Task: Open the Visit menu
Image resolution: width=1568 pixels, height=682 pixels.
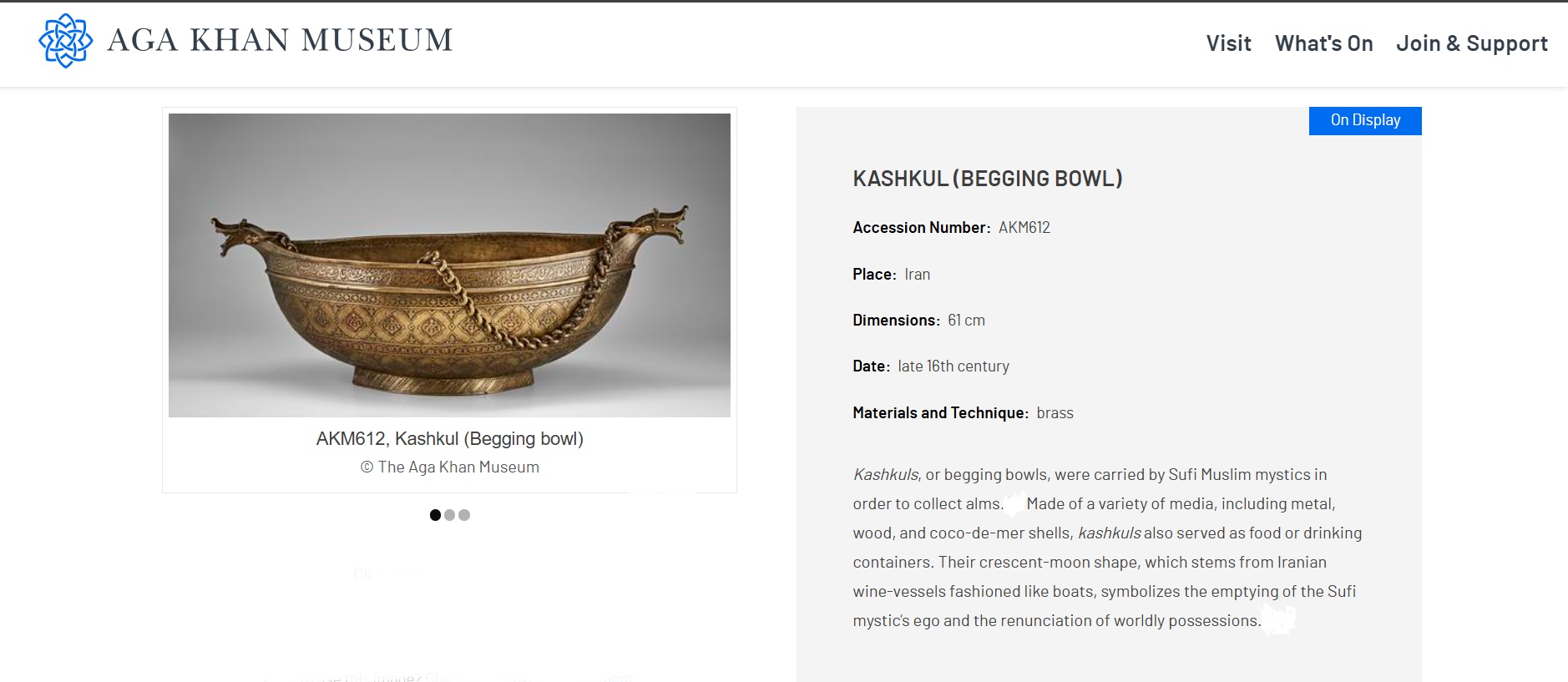Action: click(1228, 43)
